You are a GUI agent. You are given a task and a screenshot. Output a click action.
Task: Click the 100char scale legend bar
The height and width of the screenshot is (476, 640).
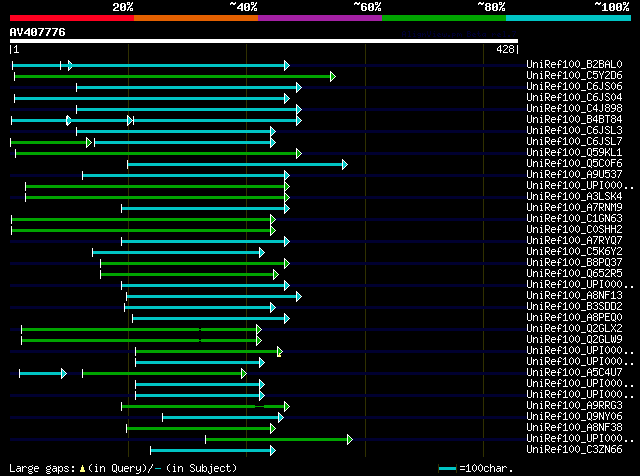[x=447, y=469]
